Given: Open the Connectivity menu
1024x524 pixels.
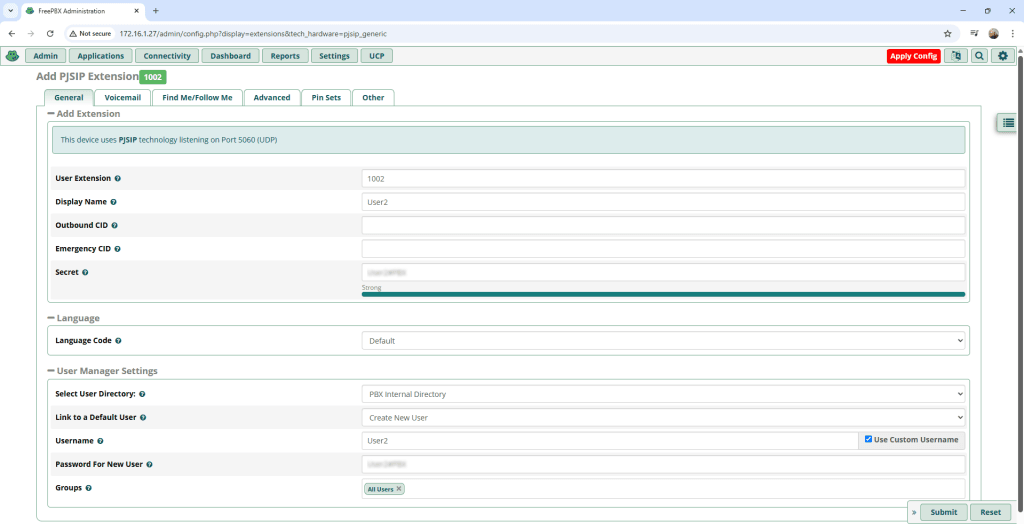Looking at the screenshot, I should click(x=166, y=56).
